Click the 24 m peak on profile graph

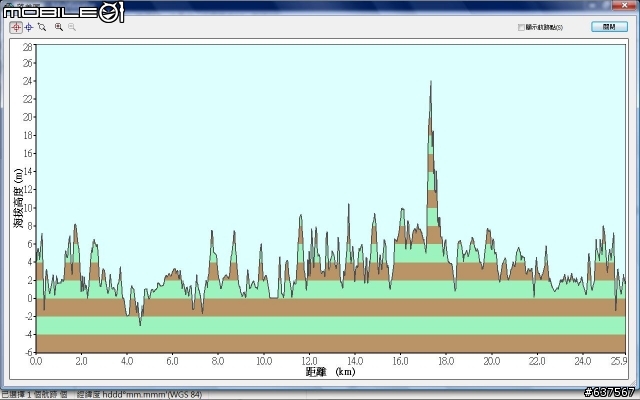point(431,82)
